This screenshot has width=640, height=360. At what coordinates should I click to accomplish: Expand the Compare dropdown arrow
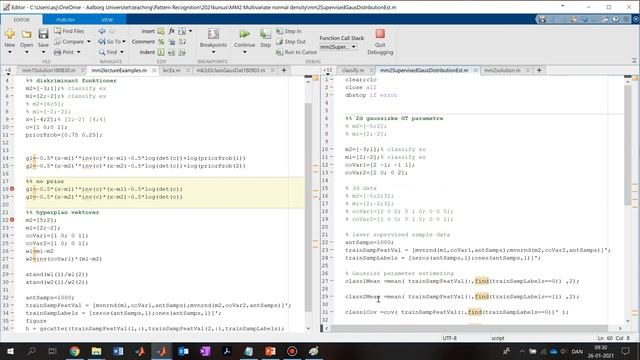click(x=89, y=42)
